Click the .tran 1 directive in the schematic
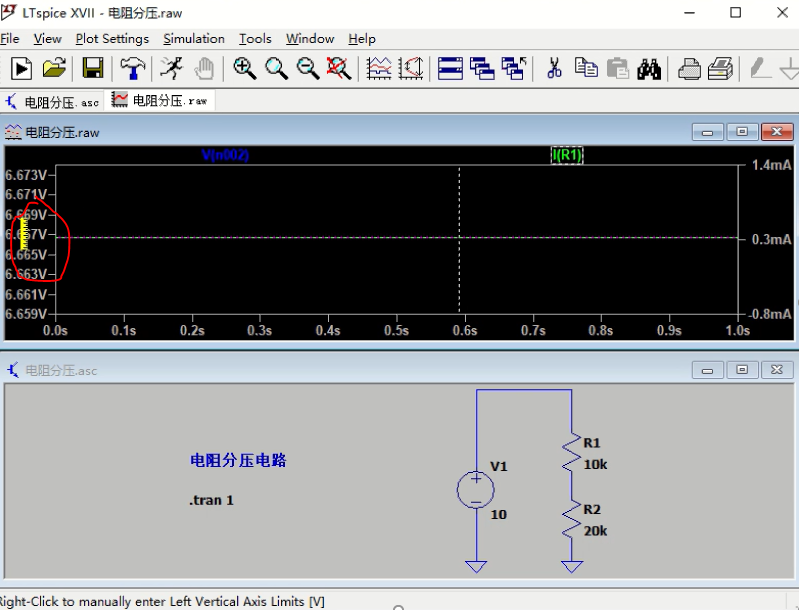The width and height of the screenshot is (799, 610). (211, 500)
